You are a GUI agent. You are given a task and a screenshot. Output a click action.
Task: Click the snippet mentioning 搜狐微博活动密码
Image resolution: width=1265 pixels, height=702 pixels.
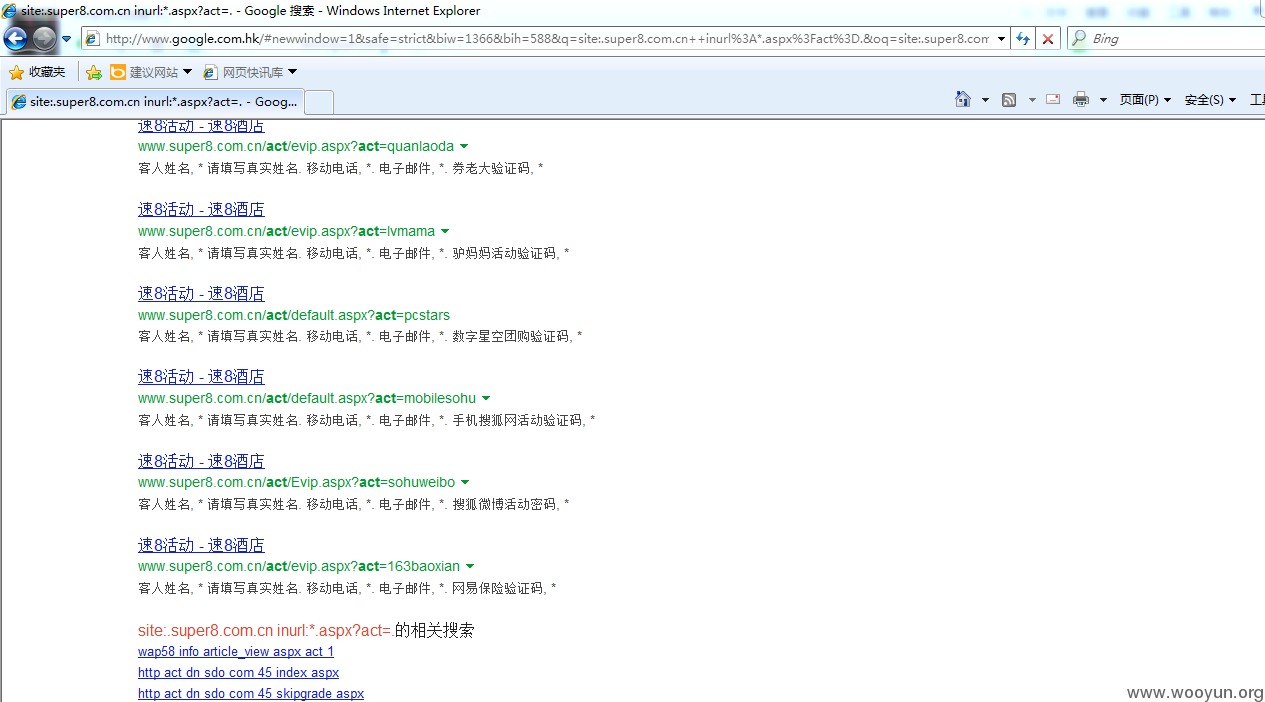coord(354,504)
